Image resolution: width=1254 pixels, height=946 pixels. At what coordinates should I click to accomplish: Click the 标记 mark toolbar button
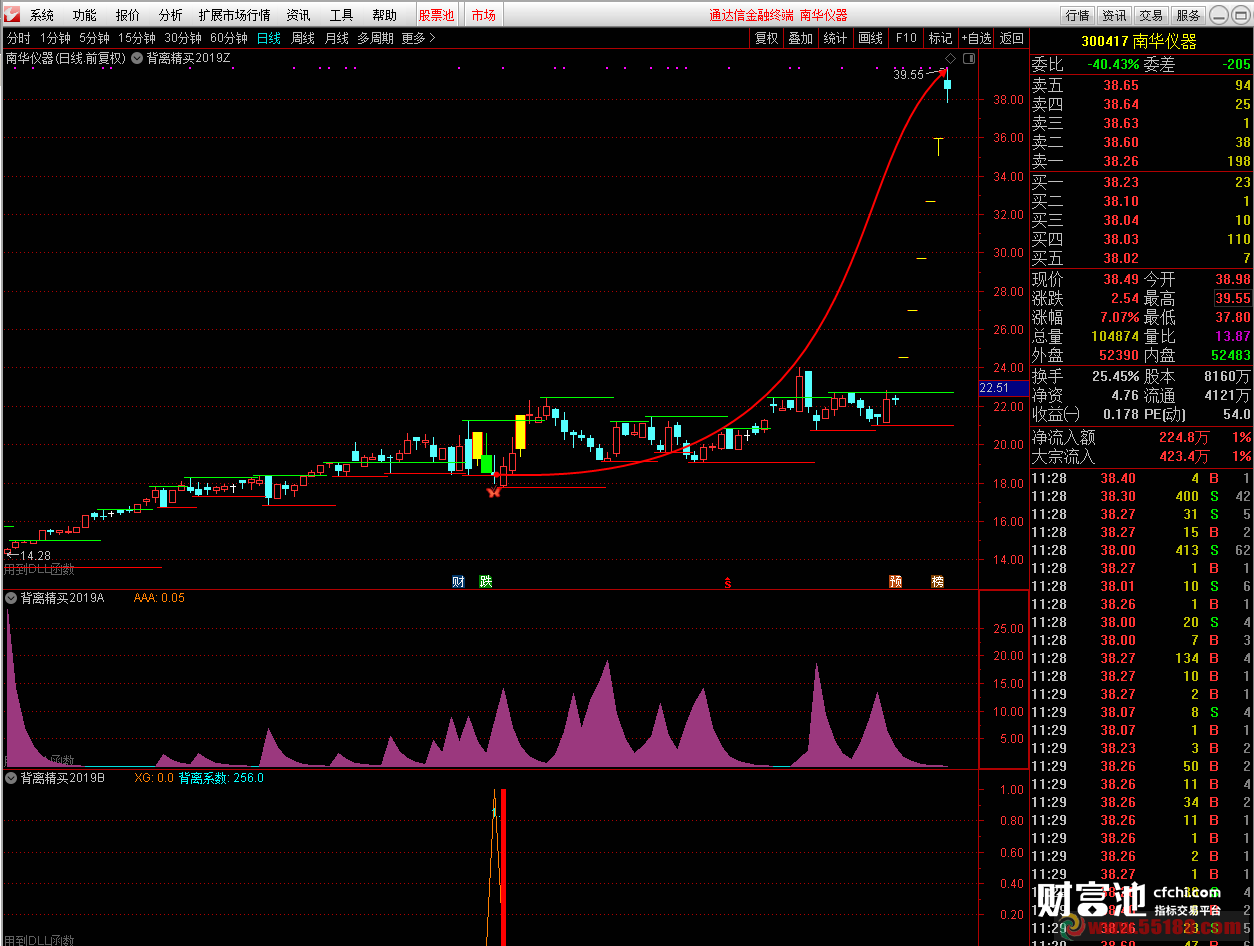(x=941, y=38)
